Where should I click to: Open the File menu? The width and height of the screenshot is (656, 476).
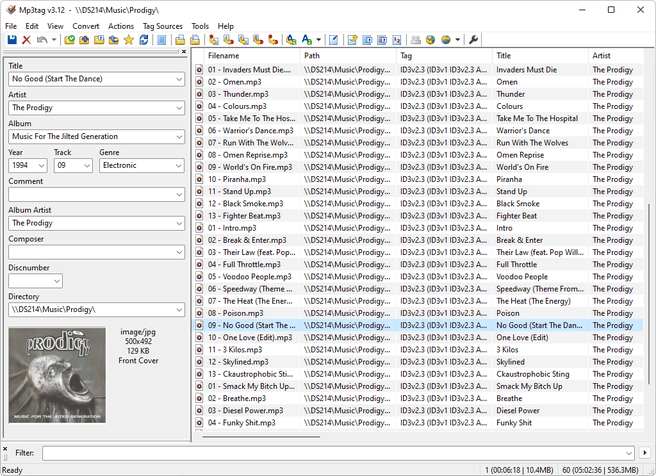[11, 26]
